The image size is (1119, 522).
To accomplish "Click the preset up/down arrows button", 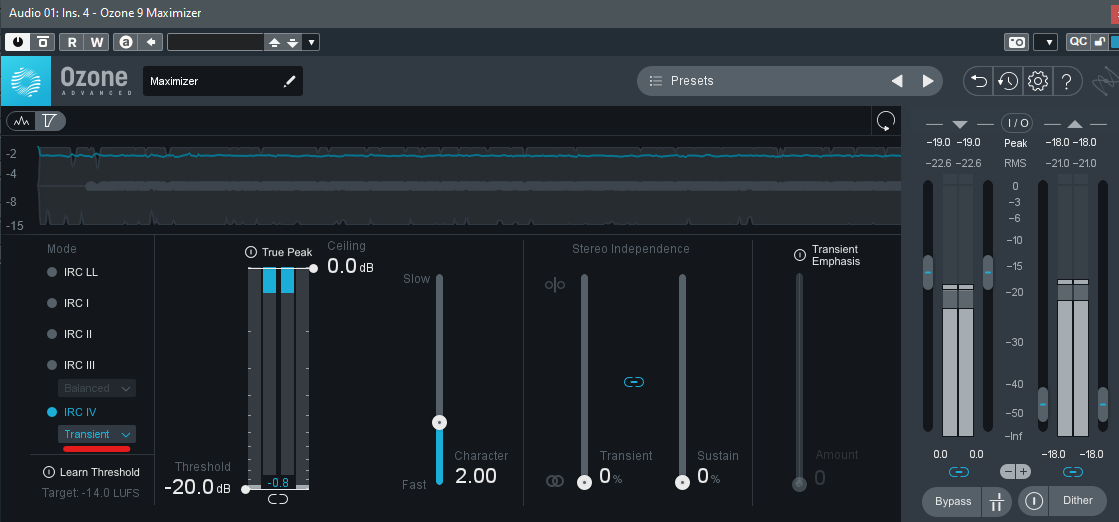I will (283, 42).
